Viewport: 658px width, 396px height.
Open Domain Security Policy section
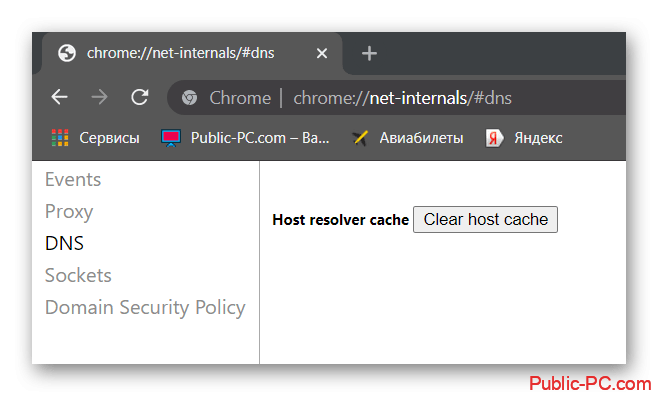(145, 308)
